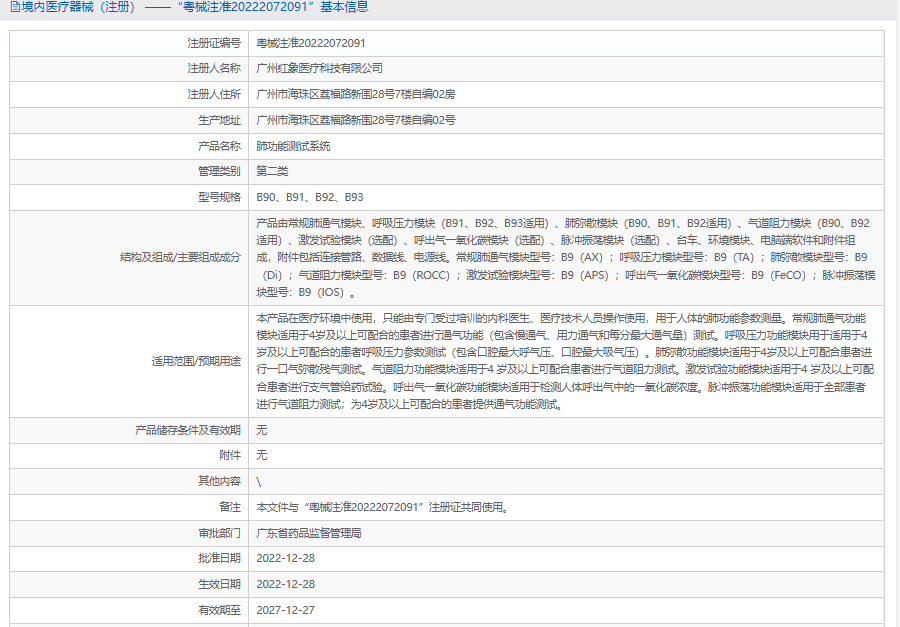Click the intended use description paragraph
The height and width of the screenshot is (627, 900).
(x=565, y=360)
